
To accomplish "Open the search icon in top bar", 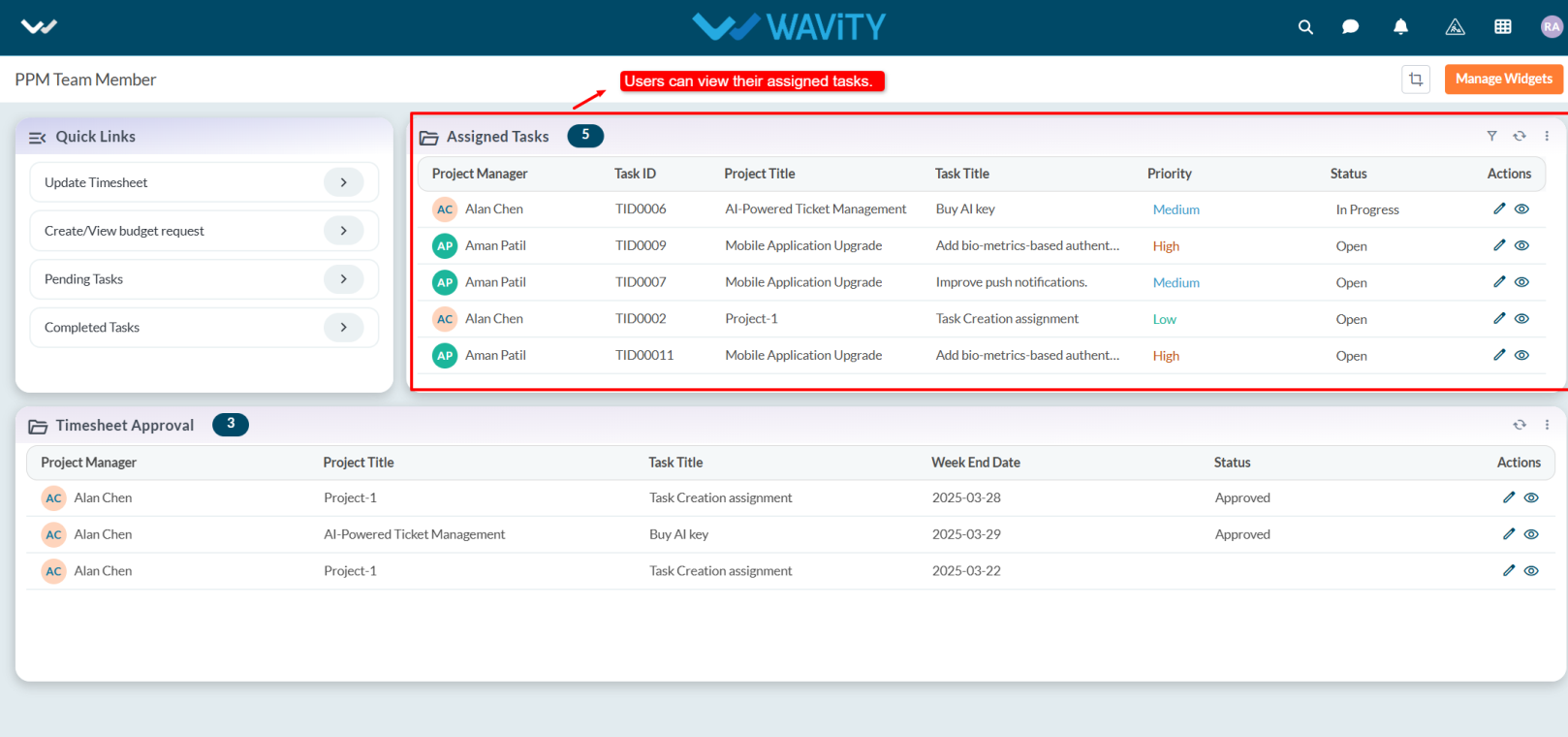I will point(1305,27).
